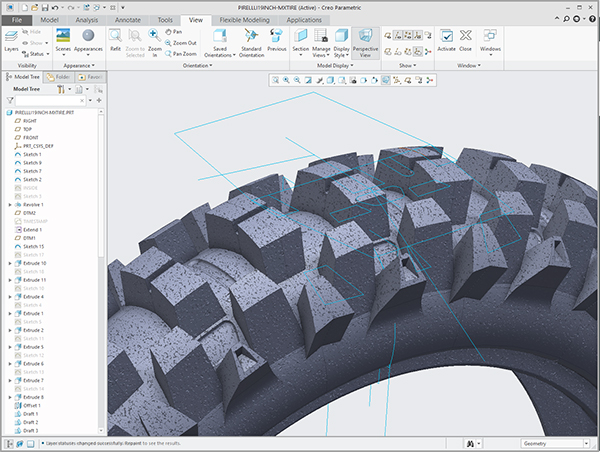
Task: Select the Zoom Out tool
Action: point(181,43)
